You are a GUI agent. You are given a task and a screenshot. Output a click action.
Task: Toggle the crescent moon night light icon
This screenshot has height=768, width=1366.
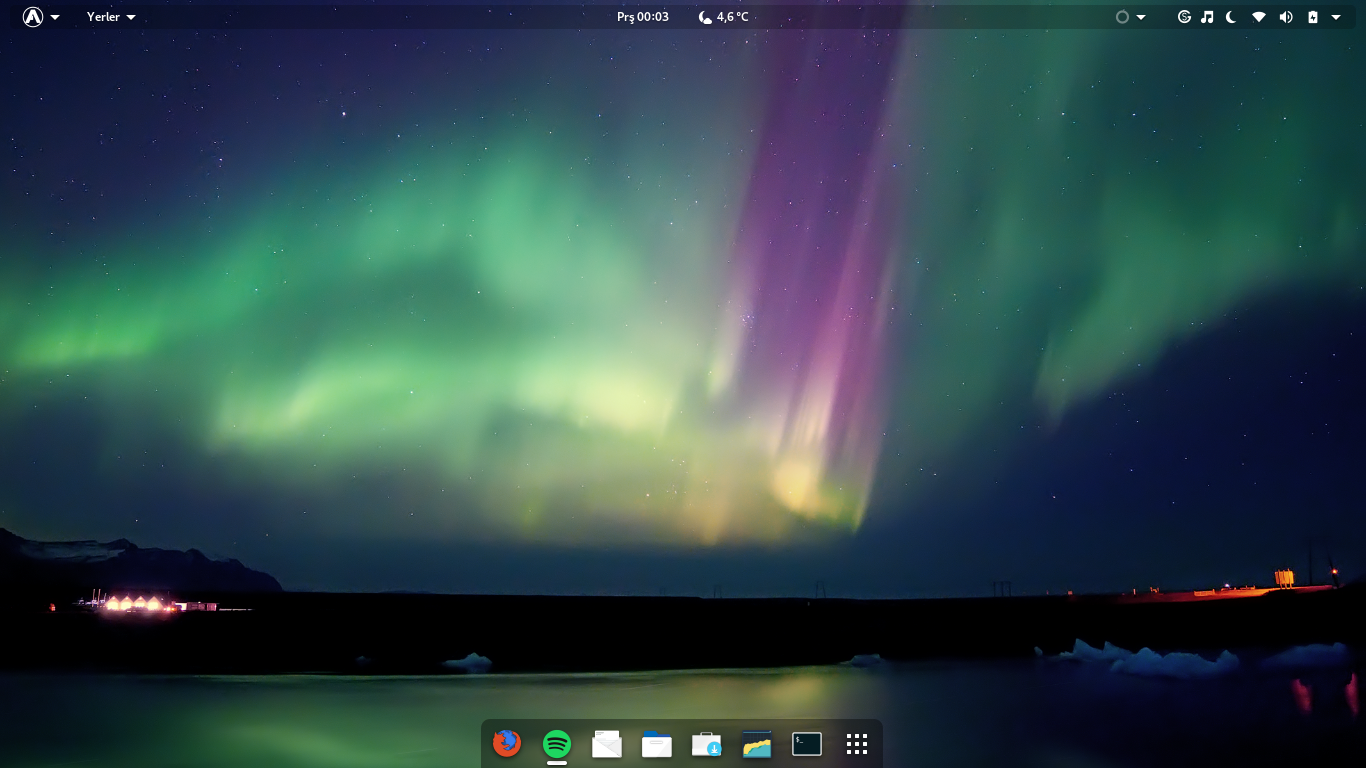click(1231, 17)
